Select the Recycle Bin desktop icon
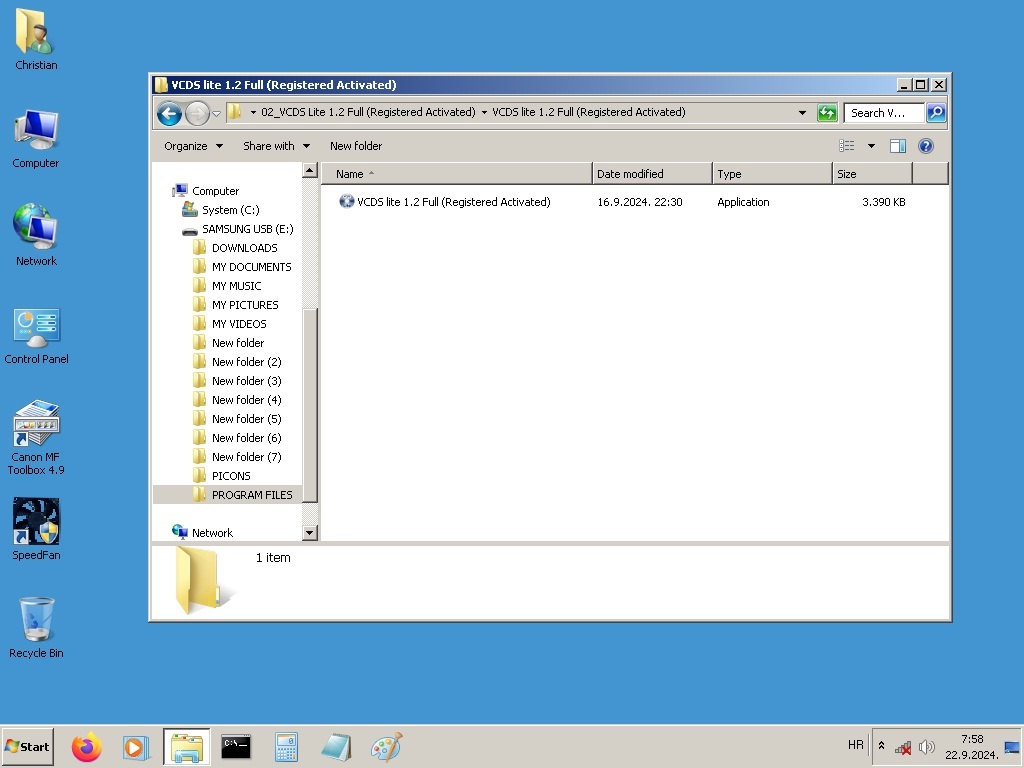 (36, 627)
